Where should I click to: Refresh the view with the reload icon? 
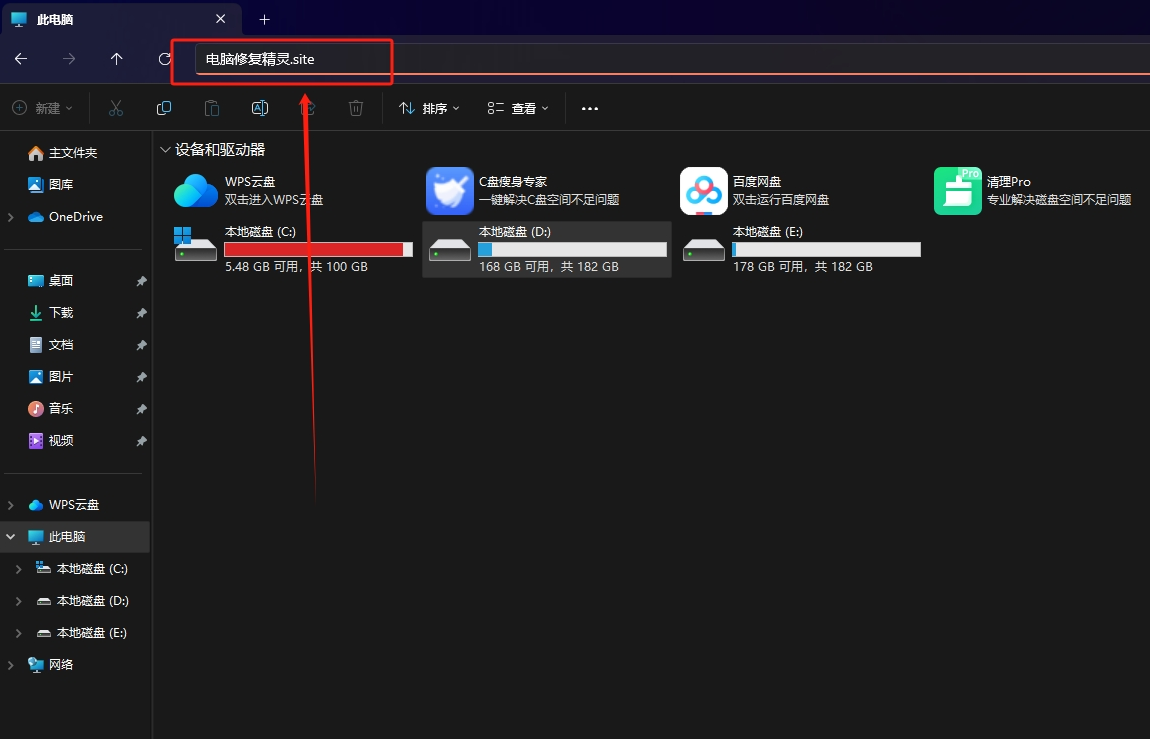[164, 59]
